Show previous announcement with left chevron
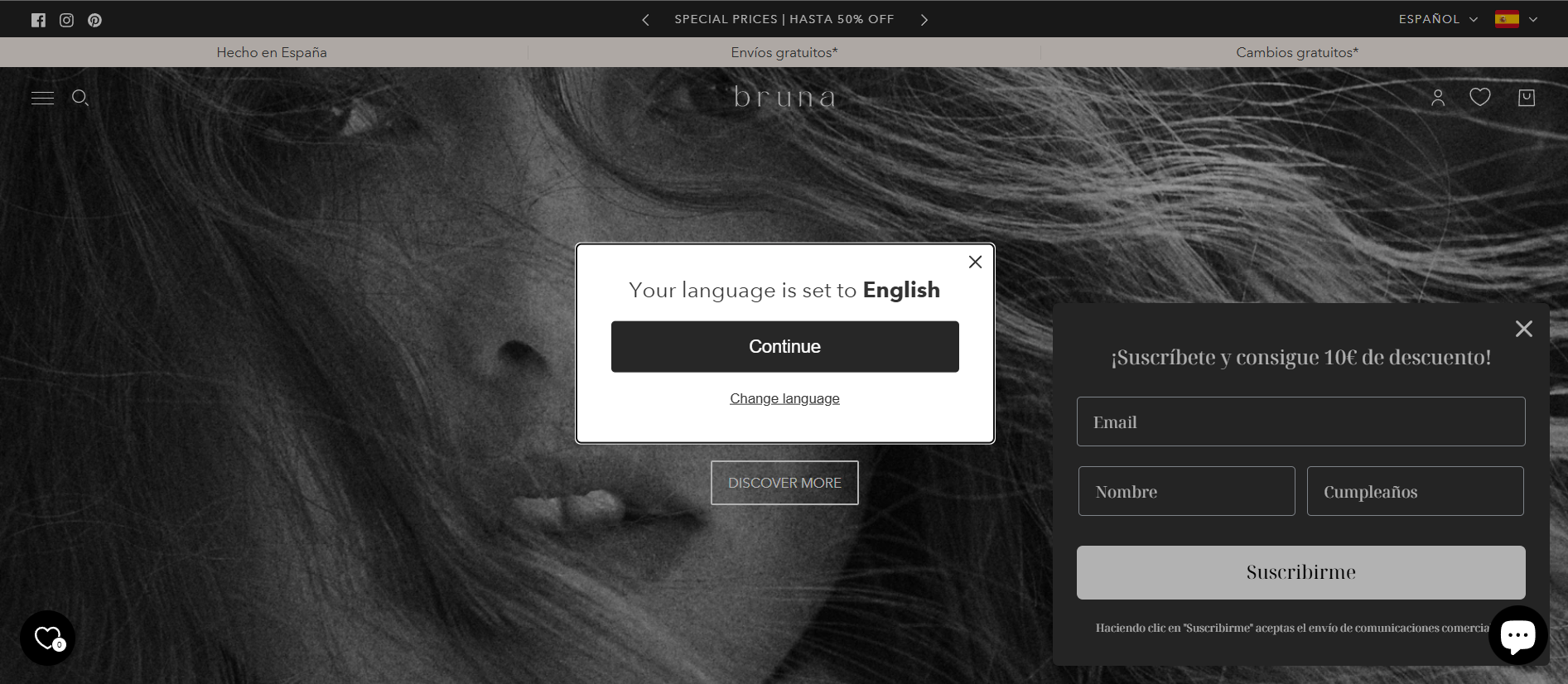This screenshot has width=1568, height=684. coord(645,20)
